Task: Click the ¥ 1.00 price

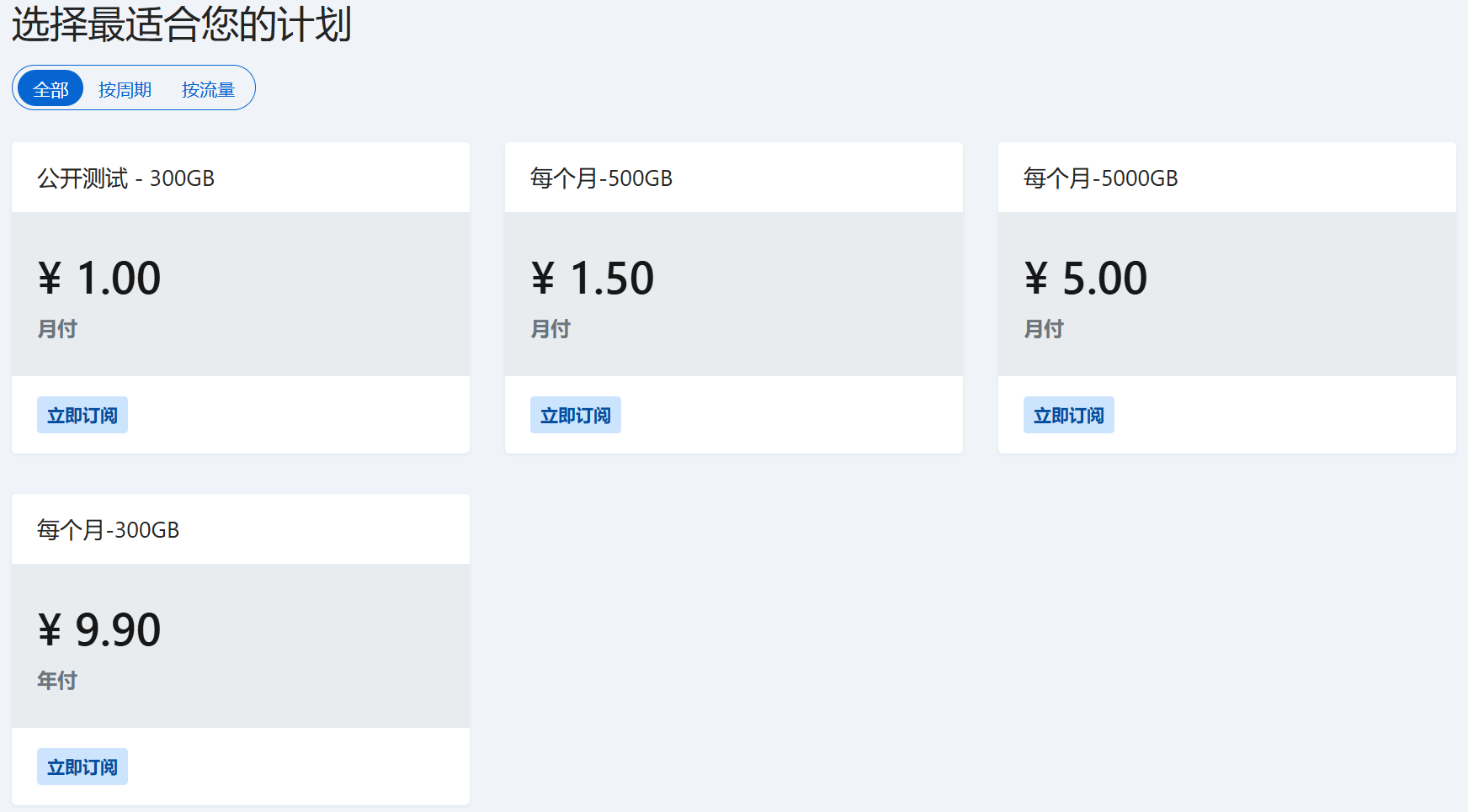Action: (99, 279)
